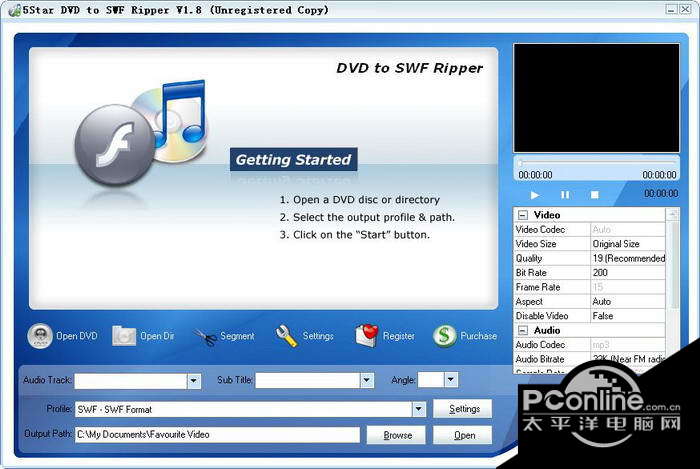
Task: Click the app icon in title bar
Action: pyautogui.click(x=14, y=10)
